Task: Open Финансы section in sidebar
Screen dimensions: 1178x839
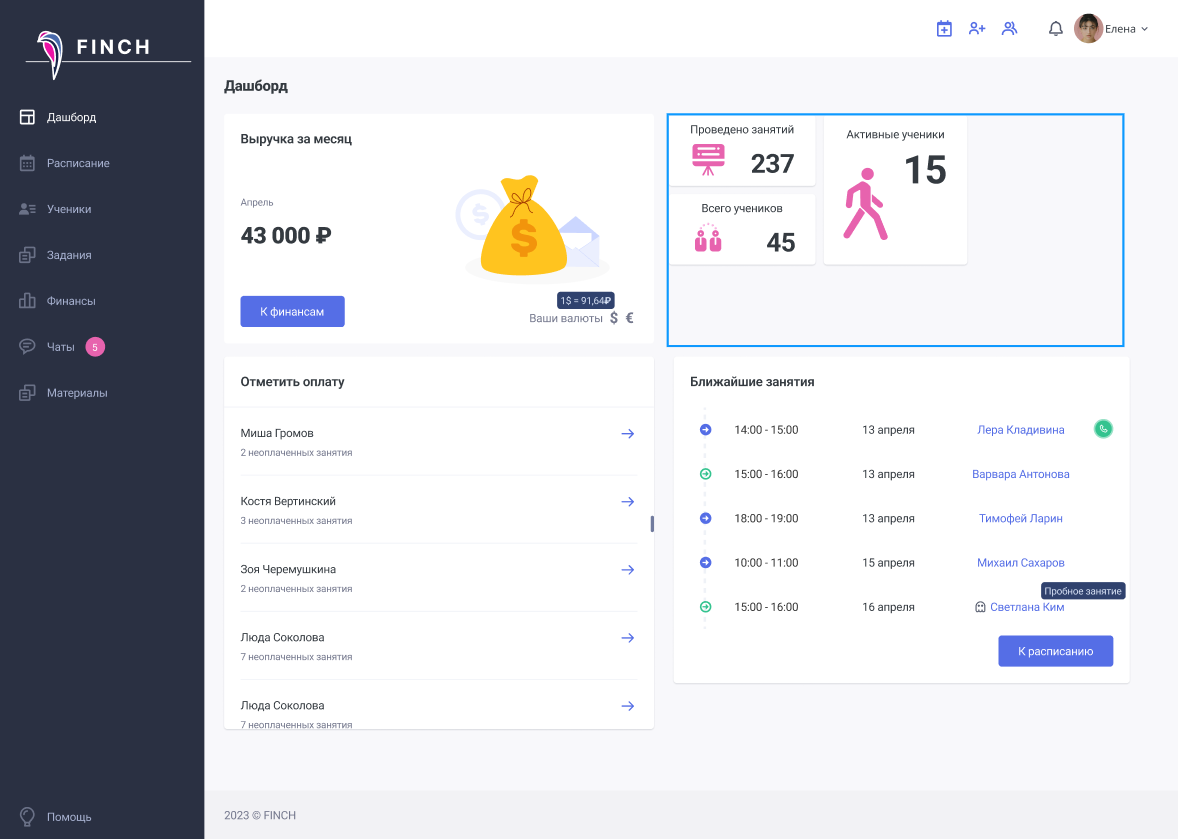Action: [x=71, y=301]
